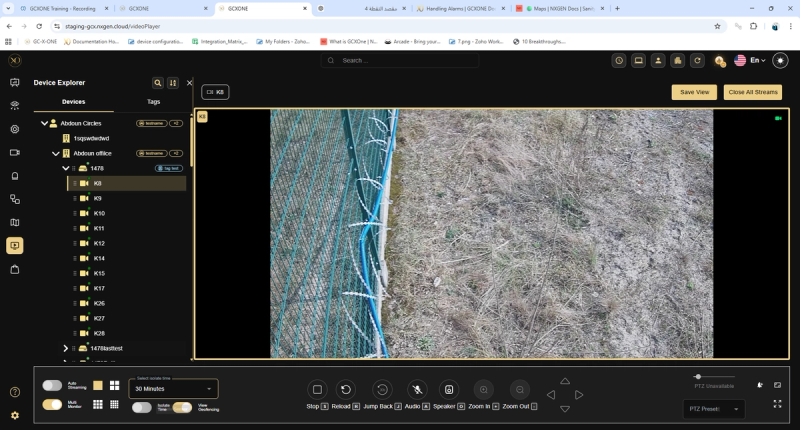Click the refresh icon in top bar
800x430 pixels.
tap(697, 61)
